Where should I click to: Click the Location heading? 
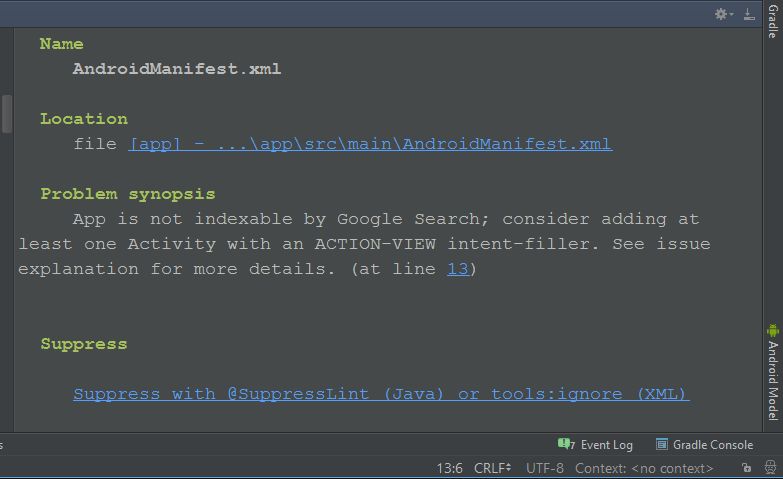[84, 118]
